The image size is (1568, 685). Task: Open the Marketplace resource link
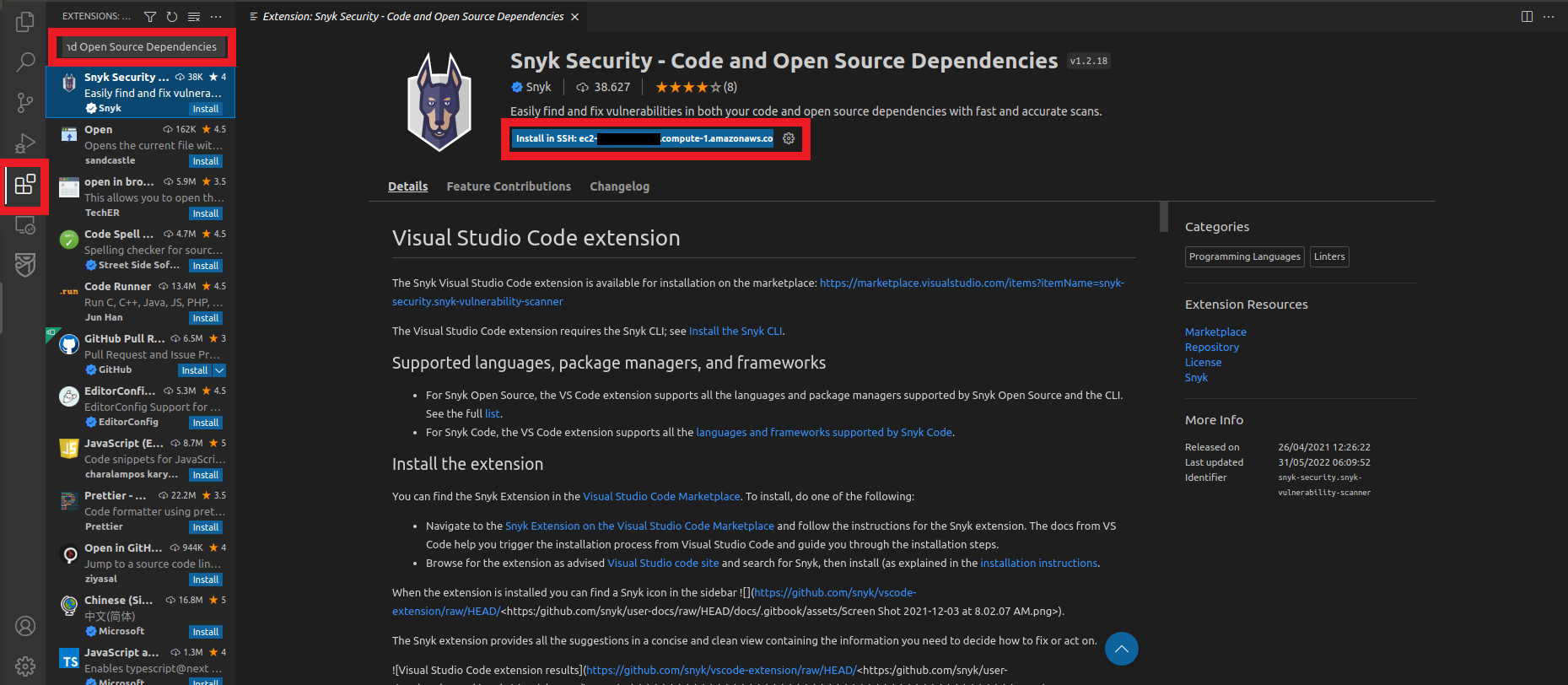1215,332
